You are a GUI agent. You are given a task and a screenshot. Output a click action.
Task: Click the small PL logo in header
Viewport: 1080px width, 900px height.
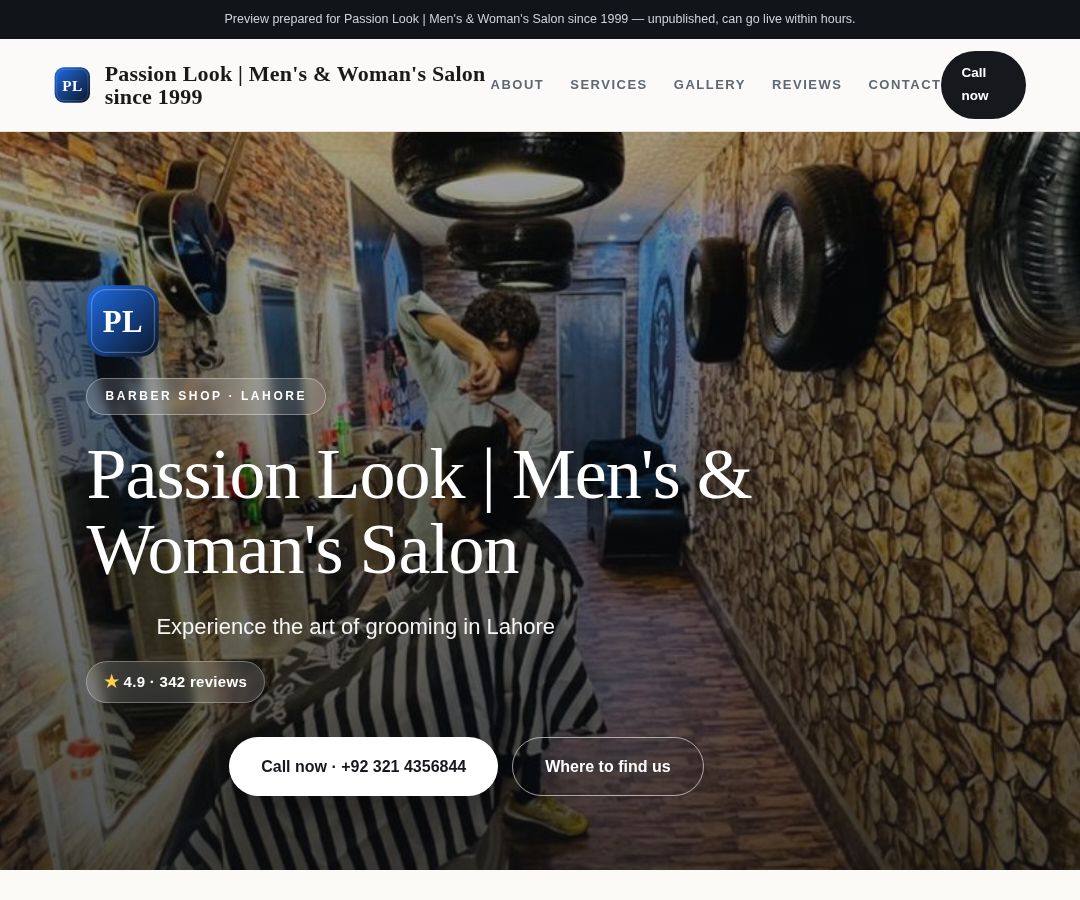pos(72,85)
